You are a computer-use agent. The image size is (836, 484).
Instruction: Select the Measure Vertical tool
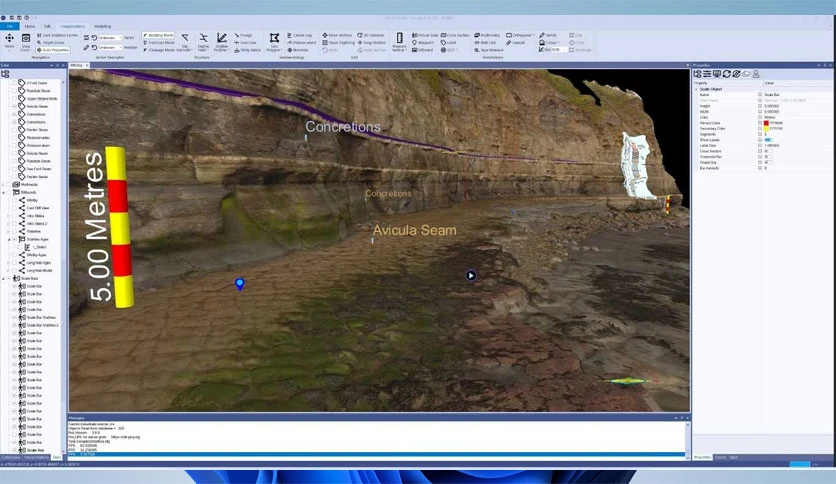click(399, 42)
